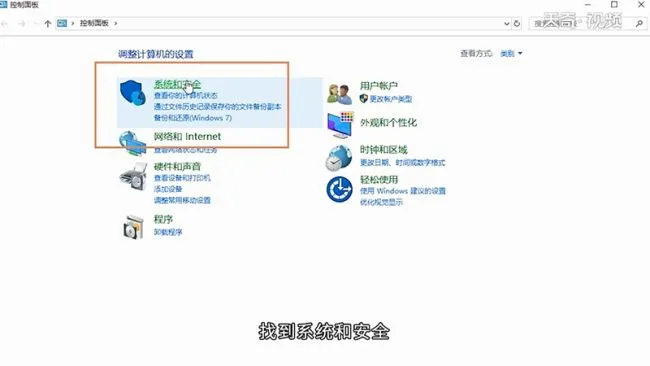Click 使用 Windows 建议的设置 link
The image size is (650, 366).
pos(403,191)
